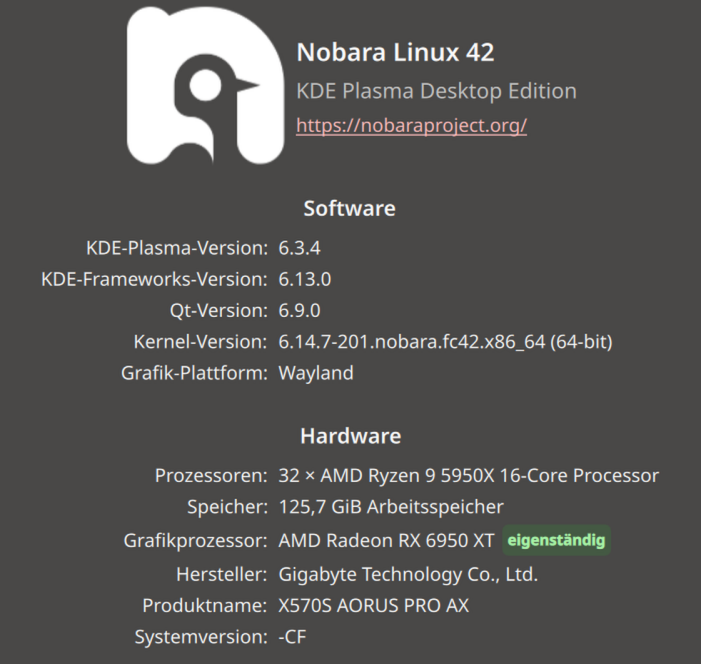This screenshot has height=664, width=701.
Task: Click KDE Plasma Desktop Edition subtitle
Action: (436, 91)
